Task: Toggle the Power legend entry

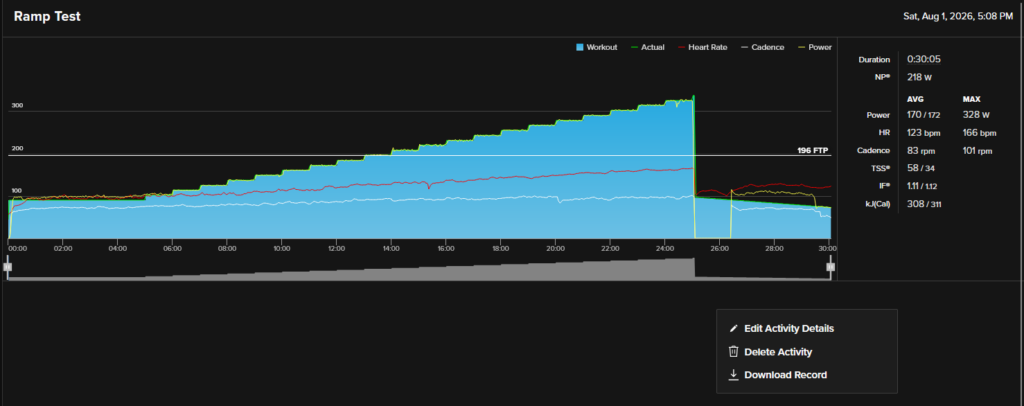Action: click(x=814, y=47)
